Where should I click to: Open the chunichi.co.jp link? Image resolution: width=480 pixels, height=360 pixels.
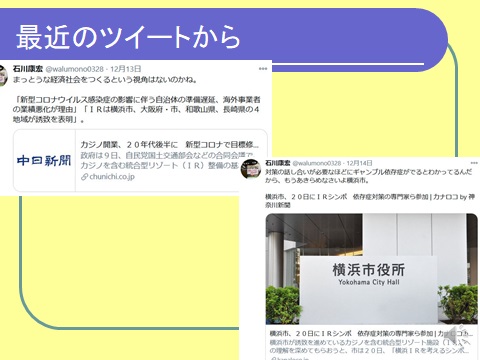[x=112, y=177]
